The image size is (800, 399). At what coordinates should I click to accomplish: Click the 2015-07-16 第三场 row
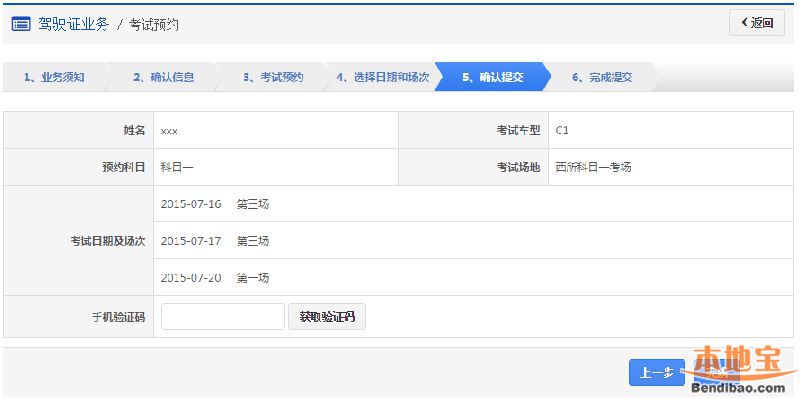(473, 204)
